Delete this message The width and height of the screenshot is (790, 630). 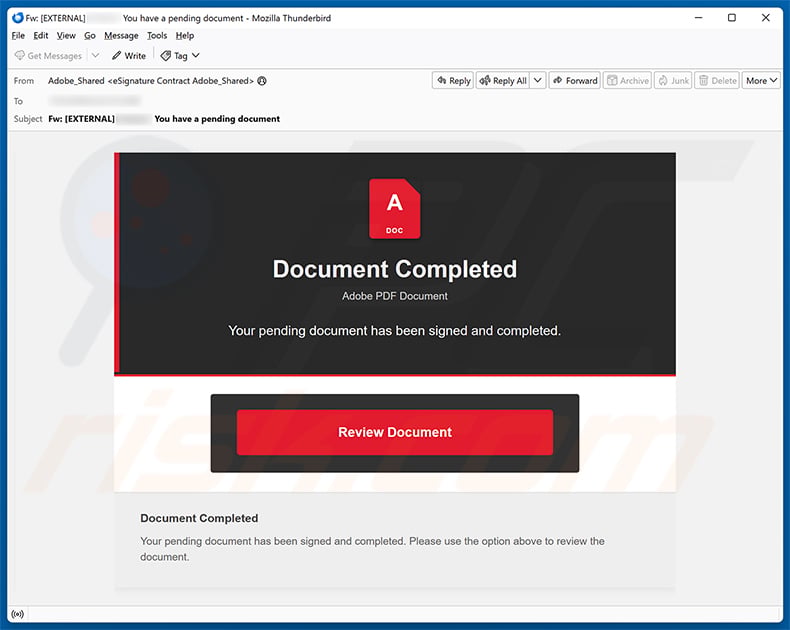[x=717, y=81]
